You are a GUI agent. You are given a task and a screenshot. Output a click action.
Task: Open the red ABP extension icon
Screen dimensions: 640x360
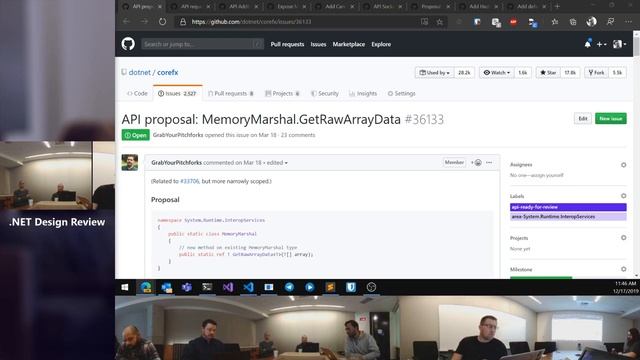point(513,22)
